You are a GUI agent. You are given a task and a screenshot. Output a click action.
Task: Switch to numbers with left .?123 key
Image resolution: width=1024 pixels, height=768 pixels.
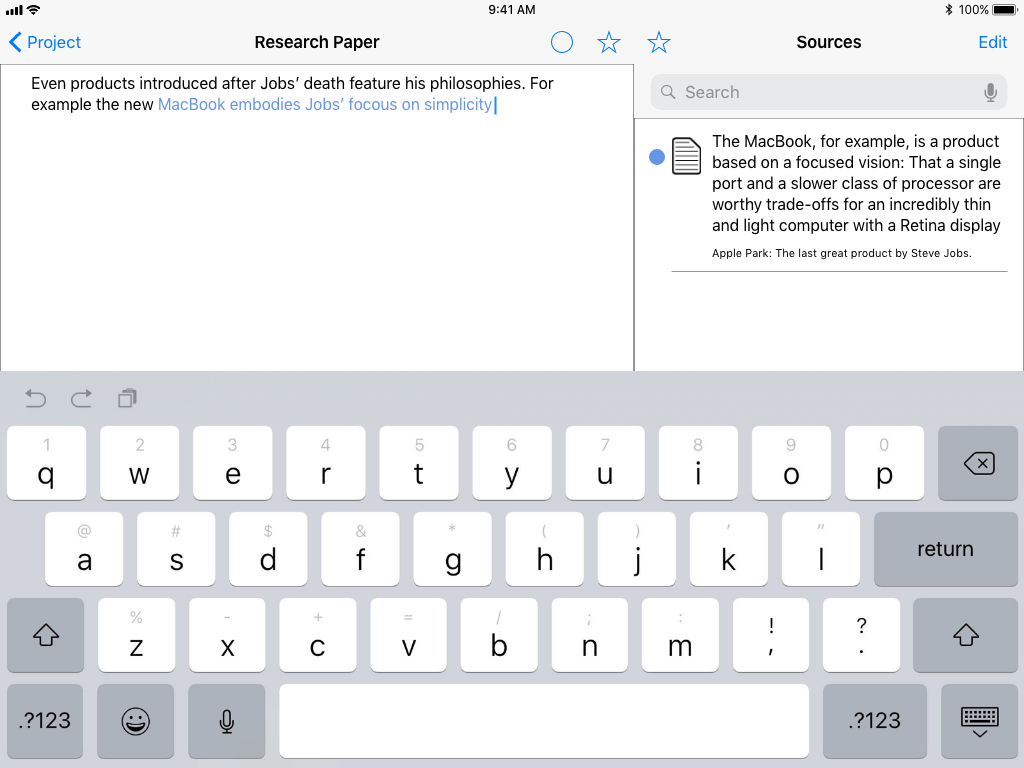click(45, 720)
